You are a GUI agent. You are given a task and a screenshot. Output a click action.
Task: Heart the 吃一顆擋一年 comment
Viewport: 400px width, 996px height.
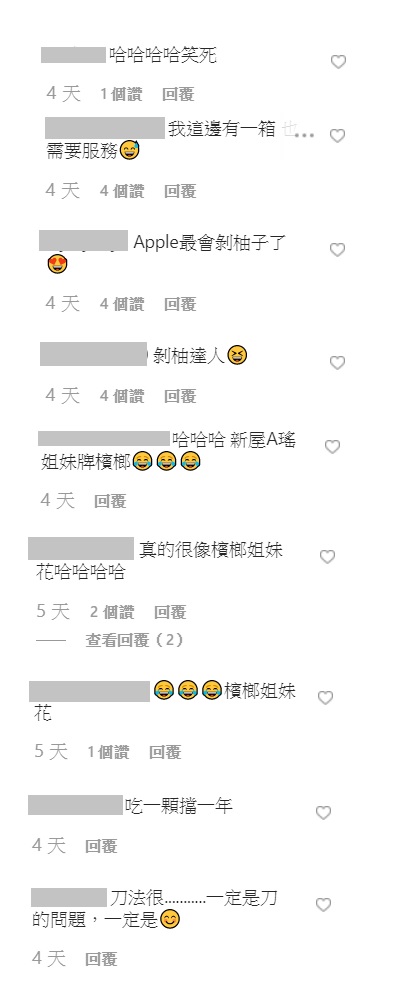click(x=323, y=812)
